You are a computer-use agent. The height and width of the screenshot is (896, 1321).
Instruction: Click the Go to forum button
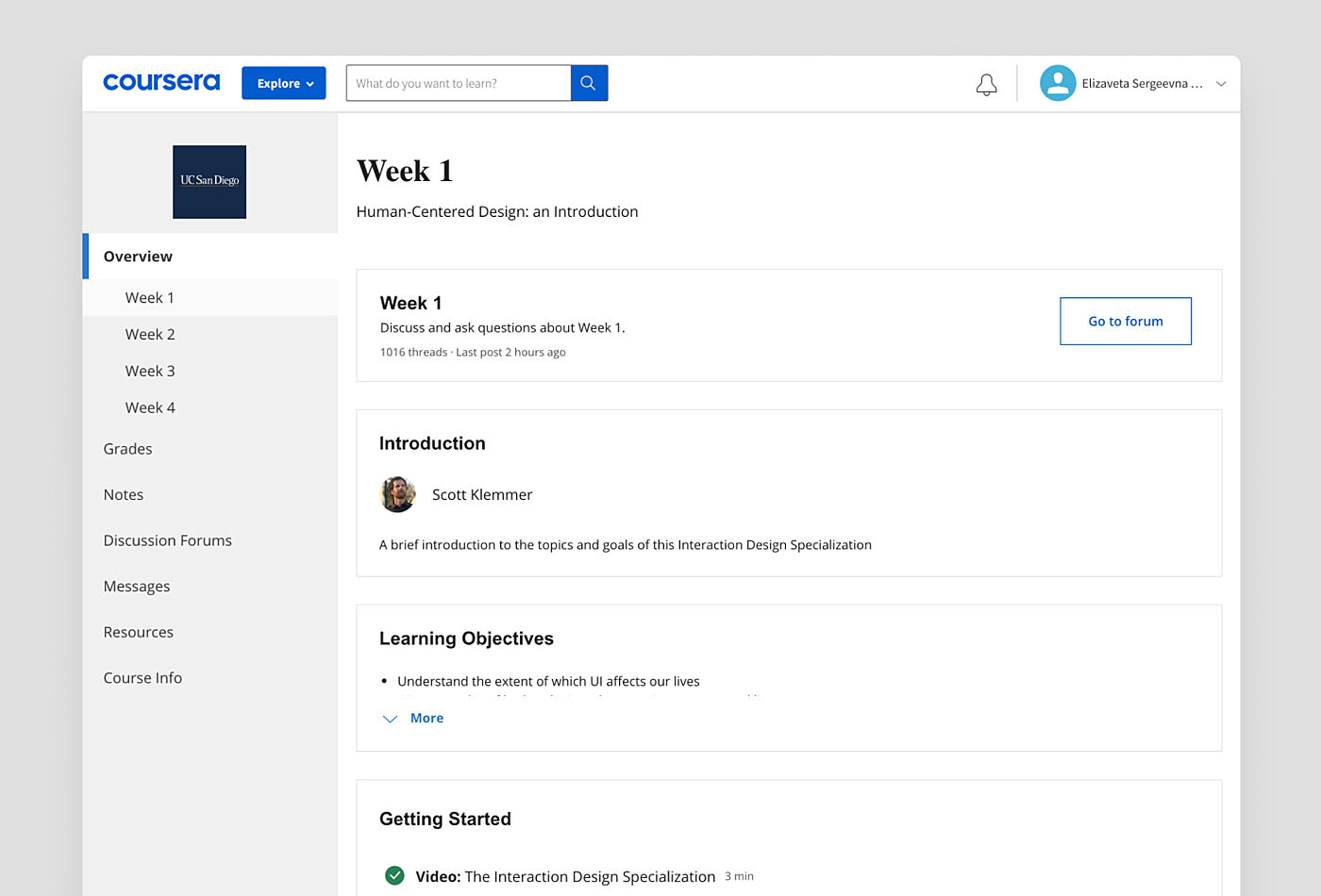[x=1125, y=322]
